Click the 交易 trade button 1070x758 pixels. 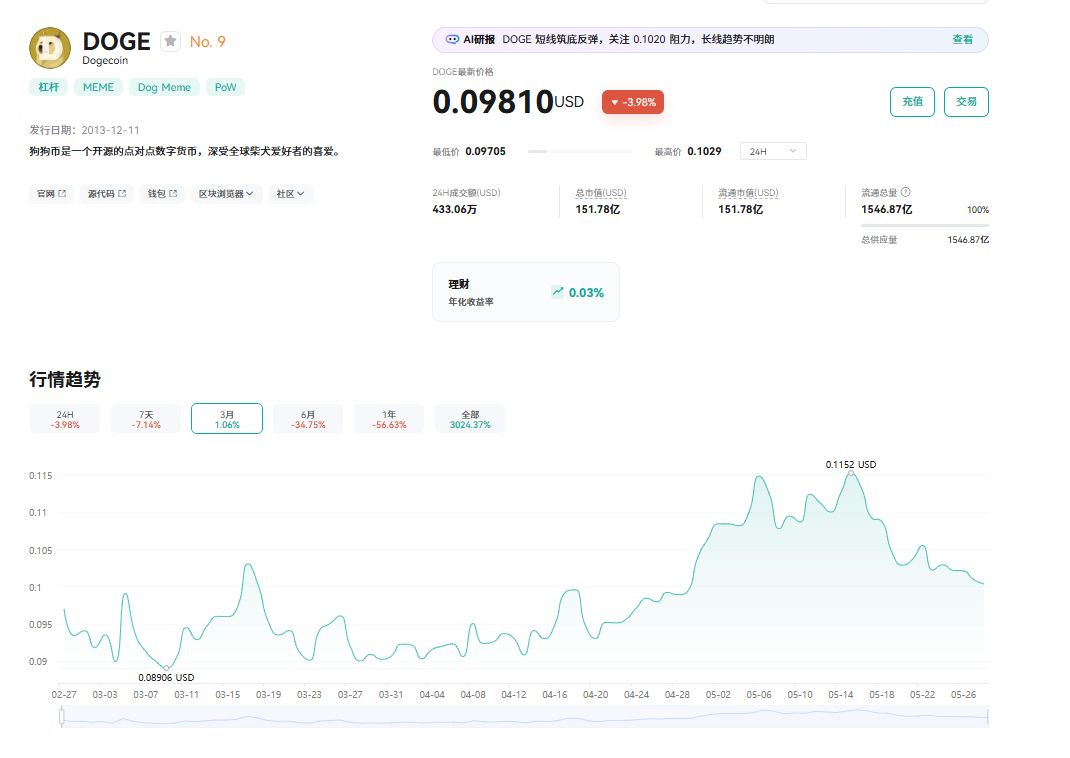966,102
